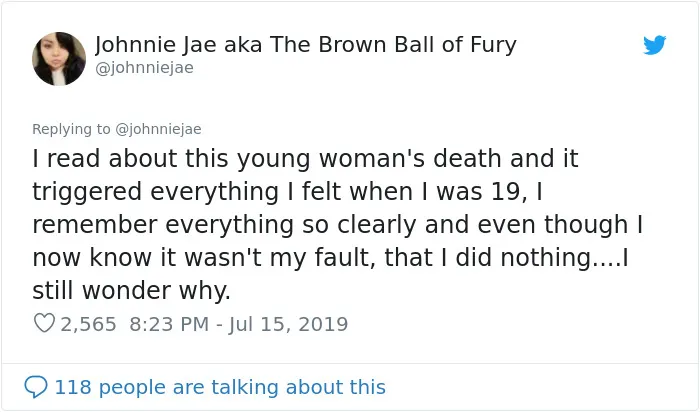Open Johnnie Jae's profile picture
This screenshot has width=700, height=412.
(59, 58)
